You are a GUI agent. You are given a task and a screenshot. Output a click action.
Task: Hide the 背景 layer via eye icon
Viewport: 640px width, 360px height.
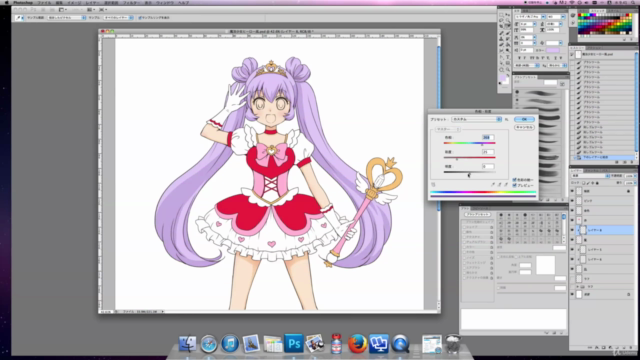click(x=572, y=294)
